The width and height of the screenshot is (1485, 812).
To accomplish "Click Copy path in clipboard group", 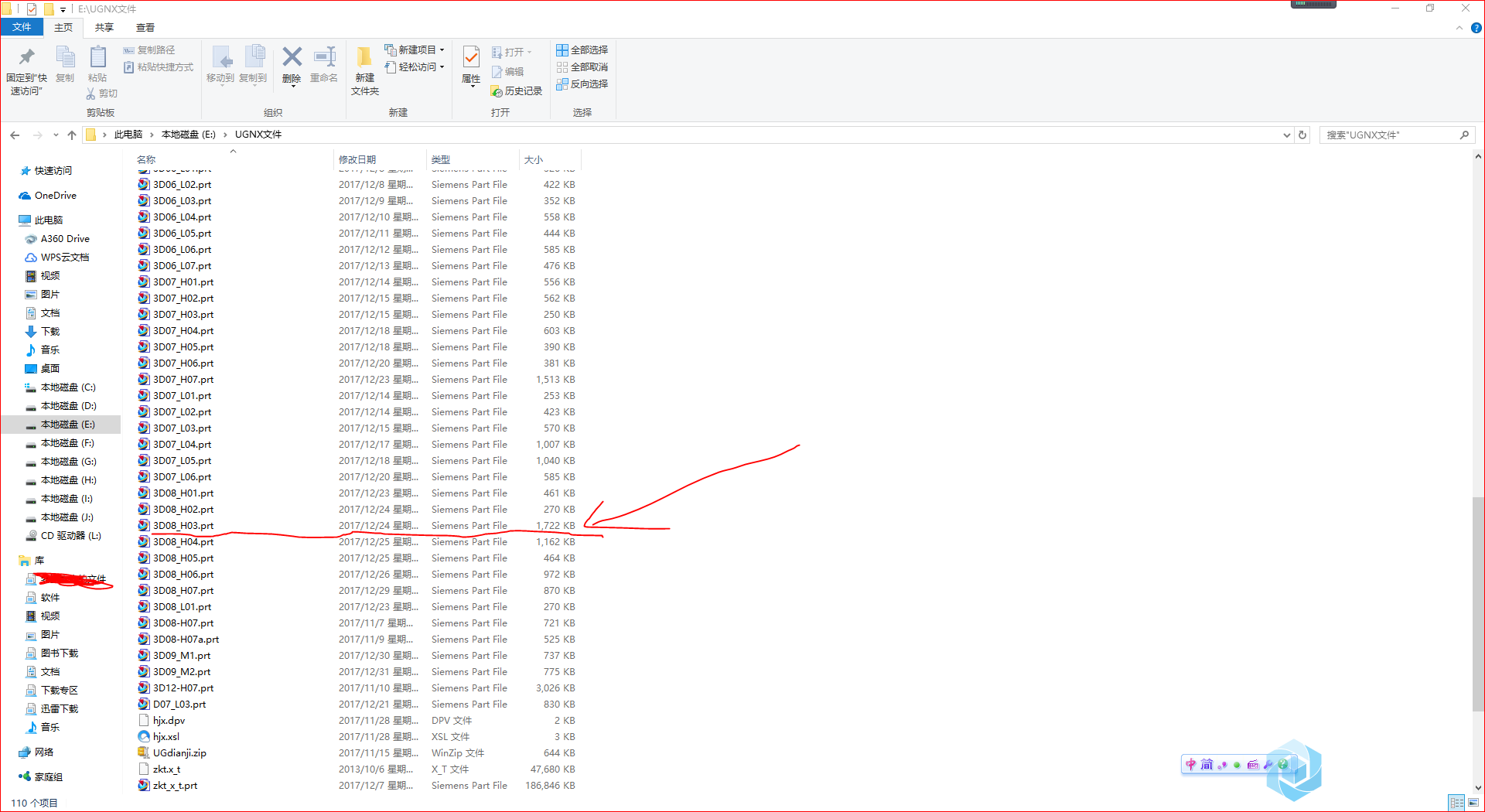I will 148,50.
